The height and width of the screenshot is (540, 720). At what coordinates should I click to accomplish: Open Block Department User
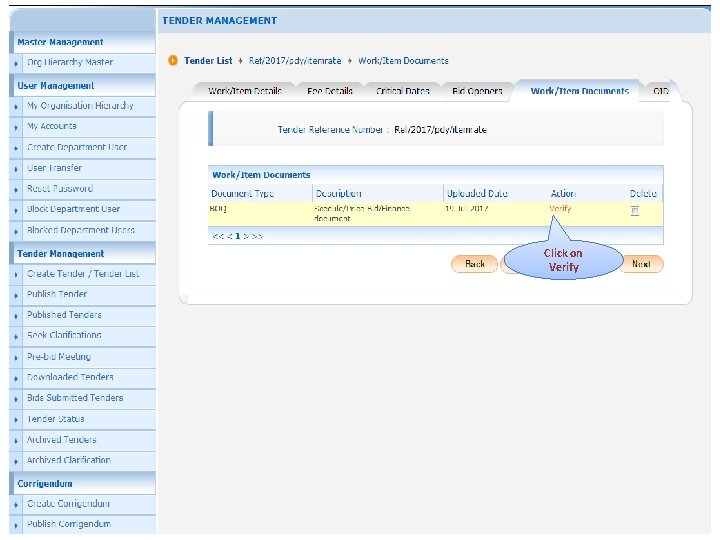coord(73,209)
